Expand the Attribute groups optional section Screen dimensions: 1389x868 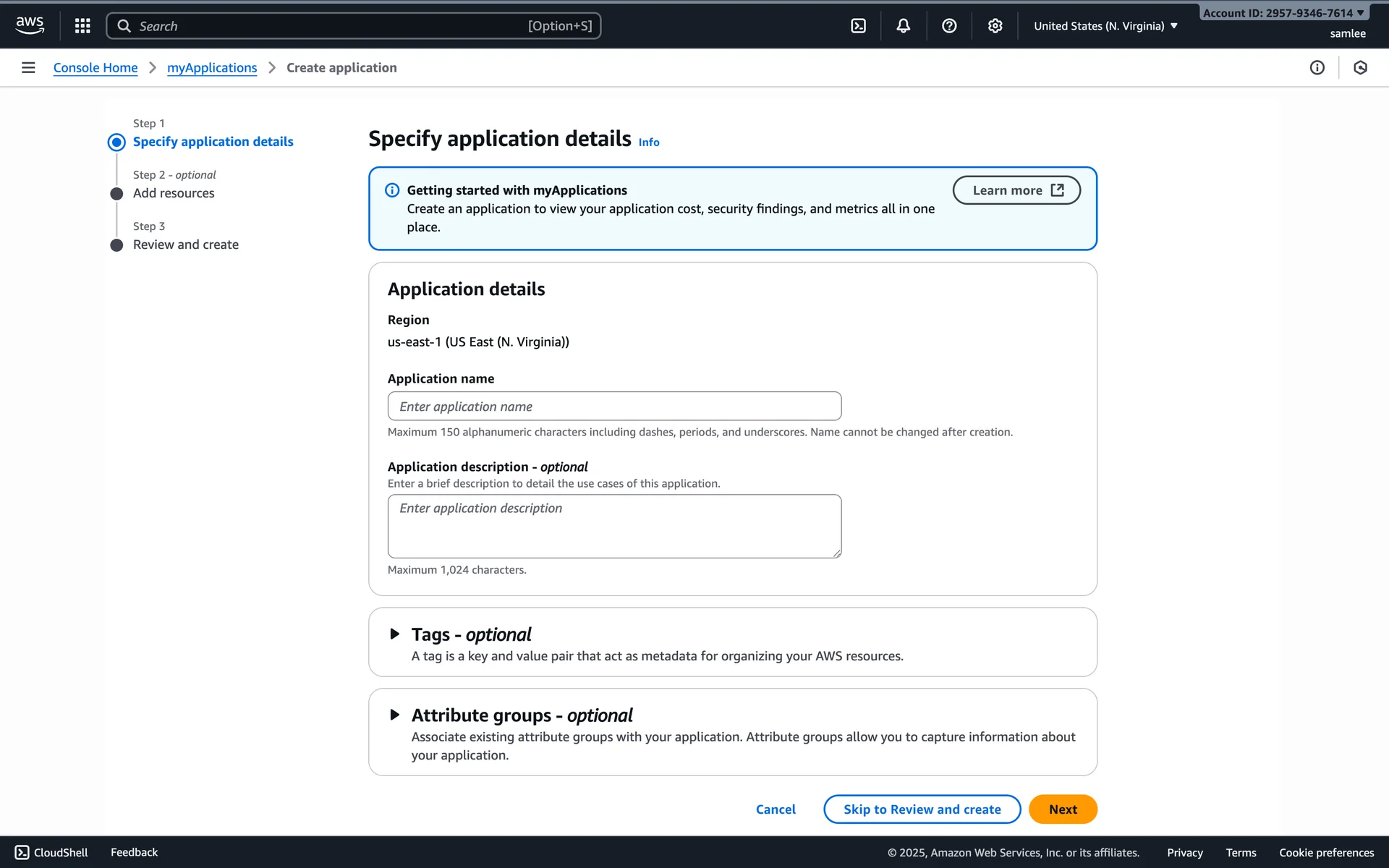(395, 715)
